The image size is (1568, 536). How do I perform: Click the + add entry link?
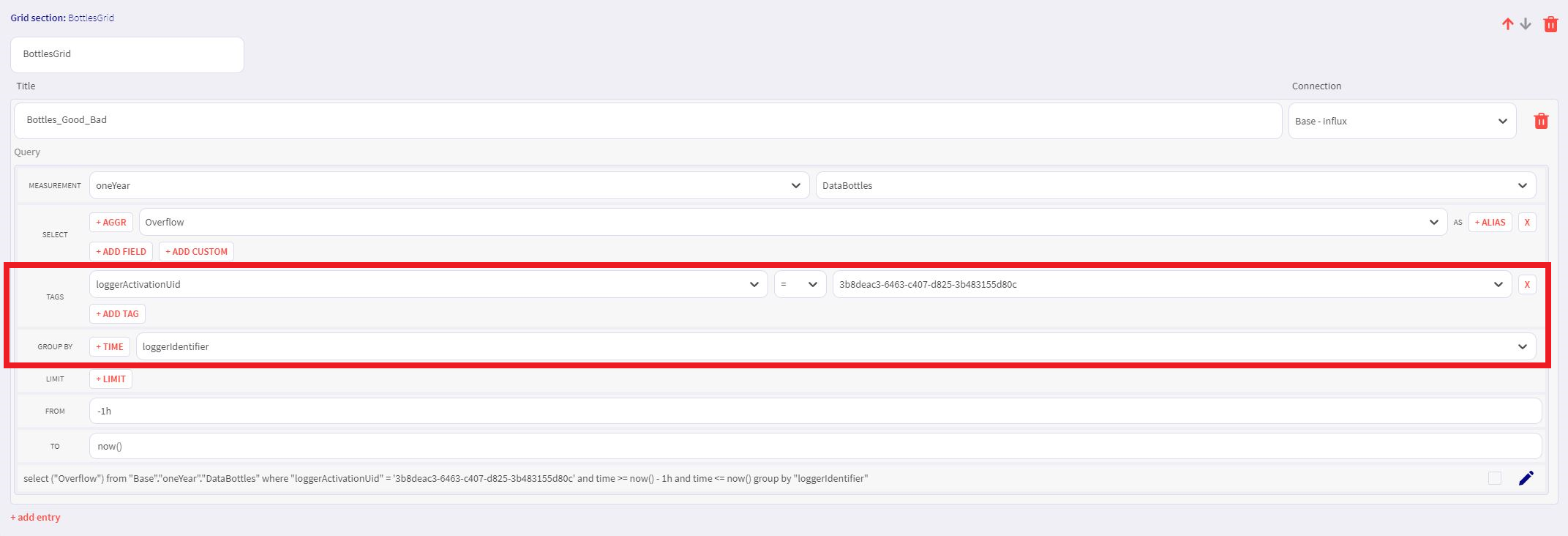coord(35,517)
